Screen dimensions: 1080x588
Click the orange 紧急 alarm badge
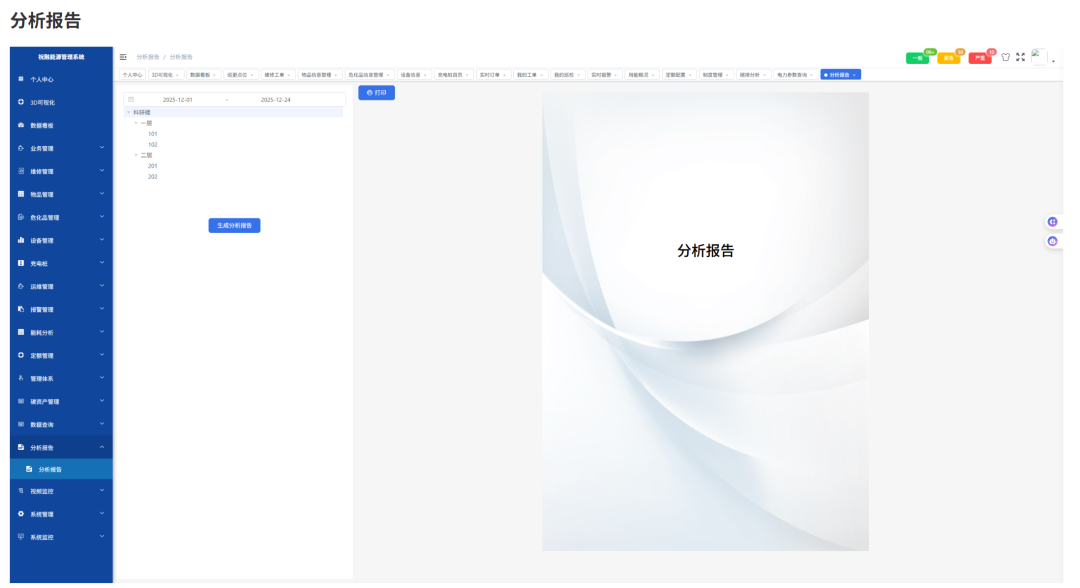[949, 59]
